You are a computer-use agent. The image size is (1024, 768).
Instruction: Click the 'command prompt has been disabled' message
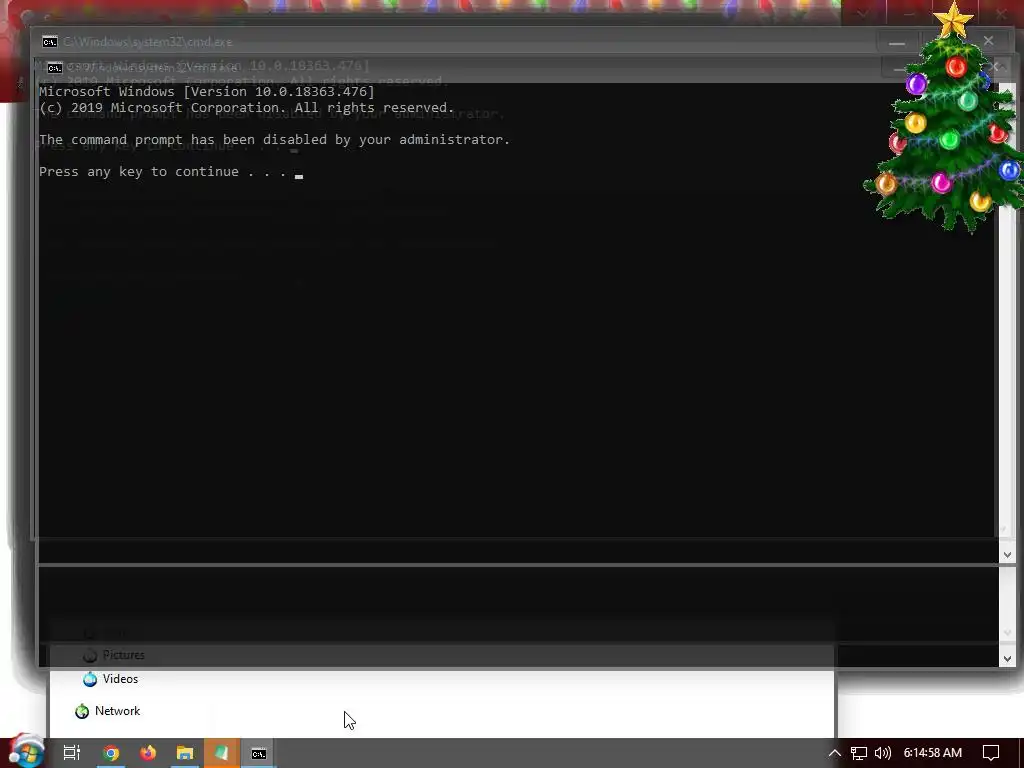click(274, 140)
